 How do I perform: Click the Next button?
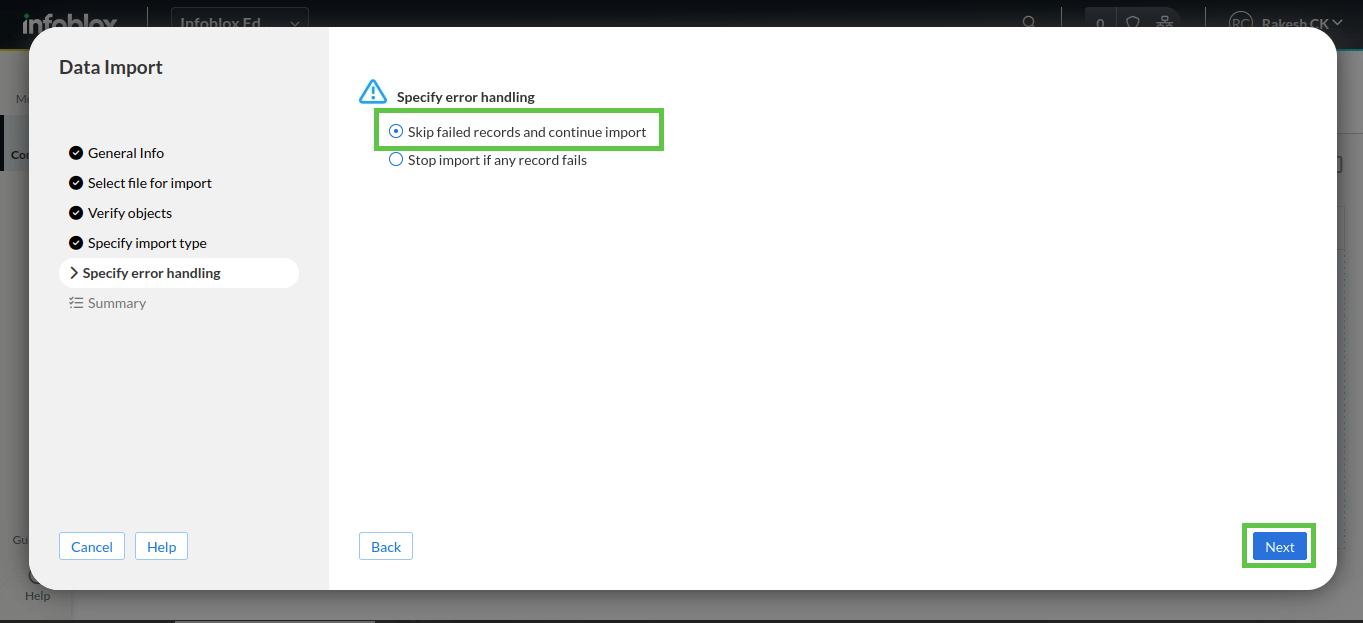click(1279, 546)
